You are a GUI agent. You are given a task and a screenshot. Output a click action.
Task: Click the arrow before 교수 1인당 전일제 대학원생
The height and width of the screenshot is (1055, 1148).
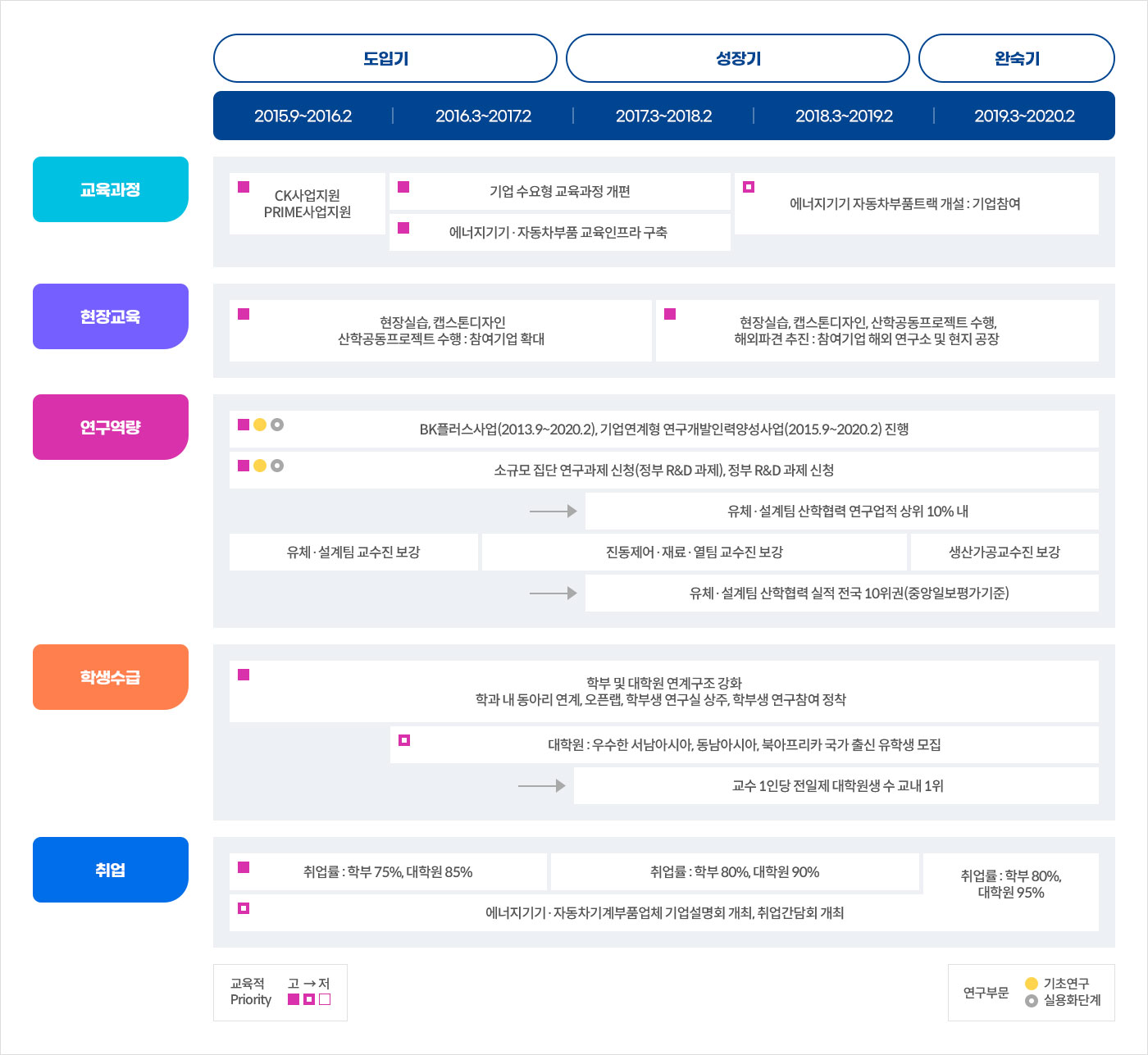click(542, 786)
